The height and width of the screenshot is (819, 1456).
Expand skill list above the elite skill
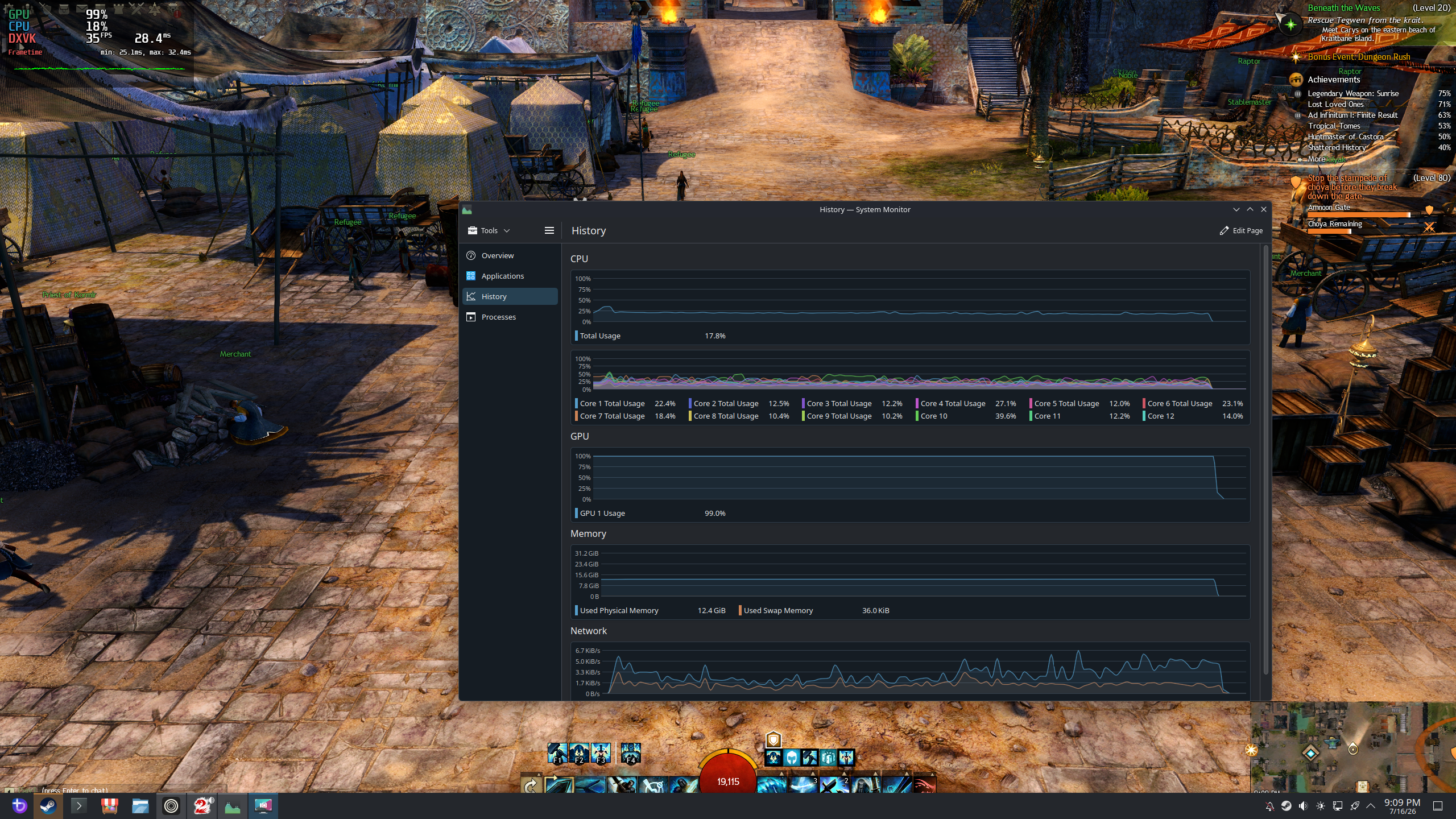point(932,774)
